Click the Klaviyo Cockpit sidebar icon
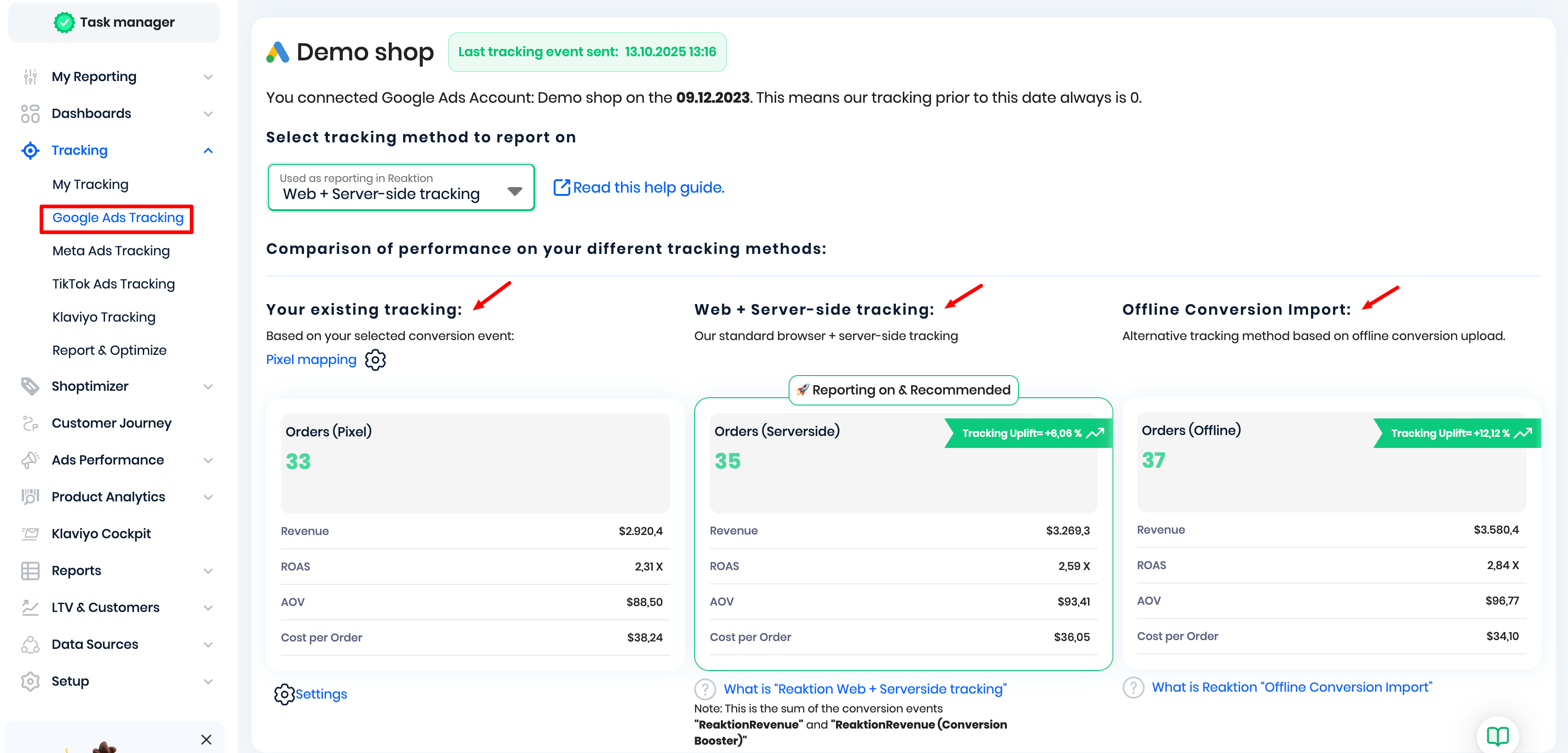 coord(30,534)
